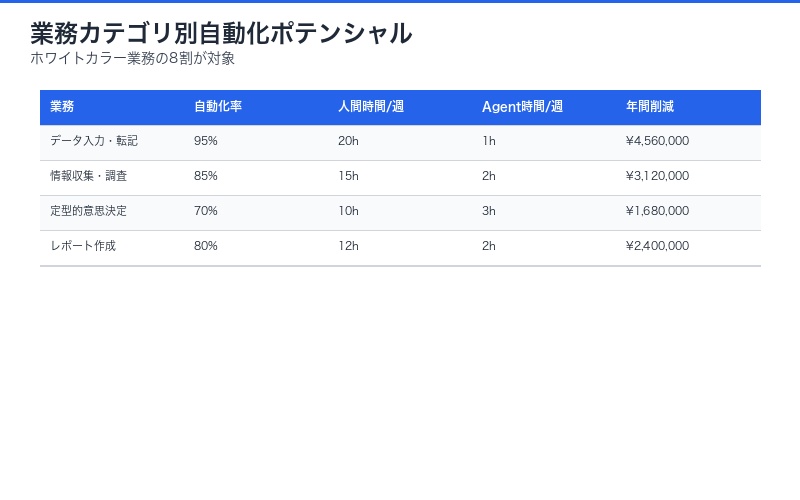
Task: Click the ¥1,680,000 savings cell
Action: (x=657, y=211)
